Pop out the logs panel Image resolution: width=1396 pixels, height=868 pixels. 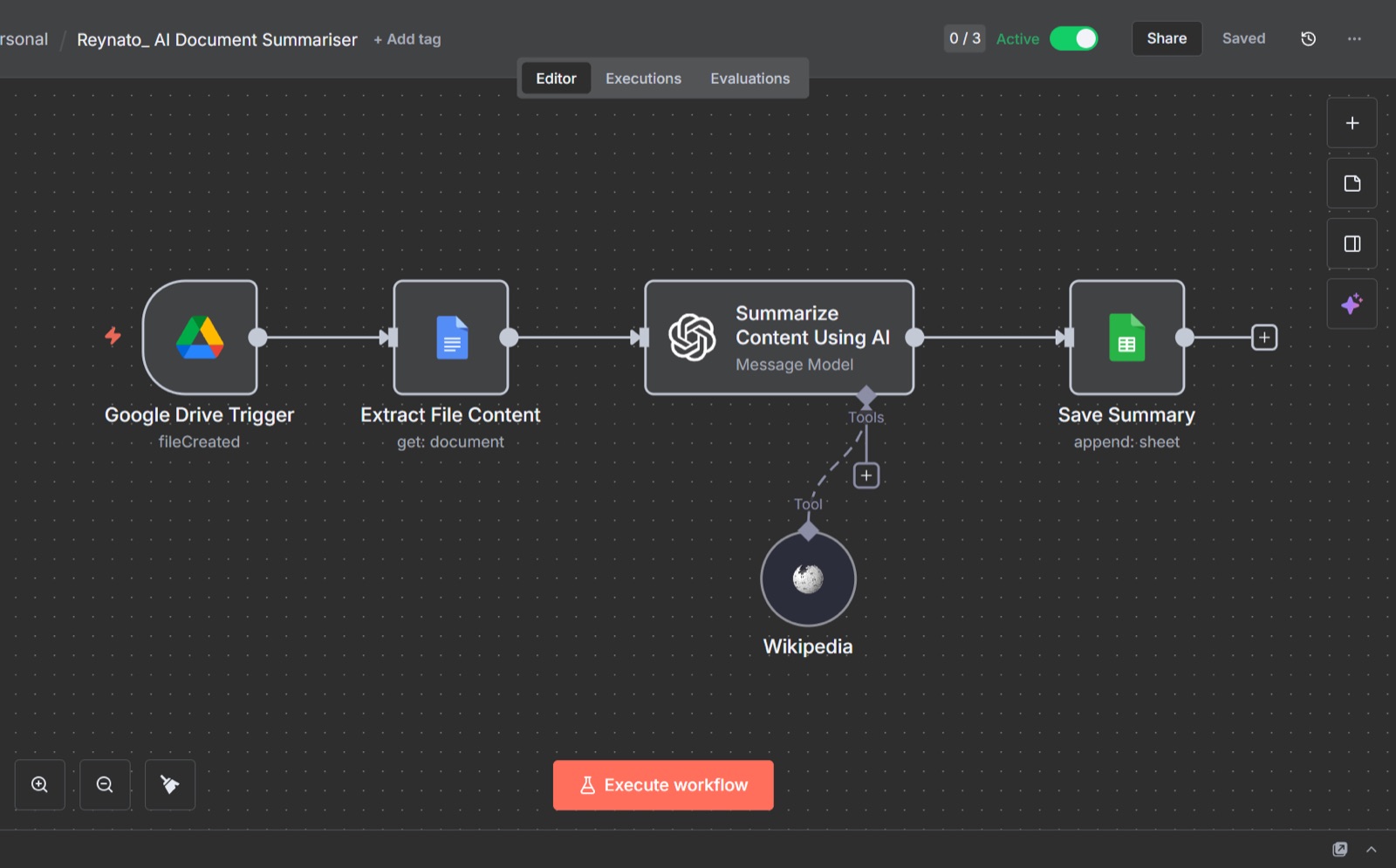[1340, 849]
